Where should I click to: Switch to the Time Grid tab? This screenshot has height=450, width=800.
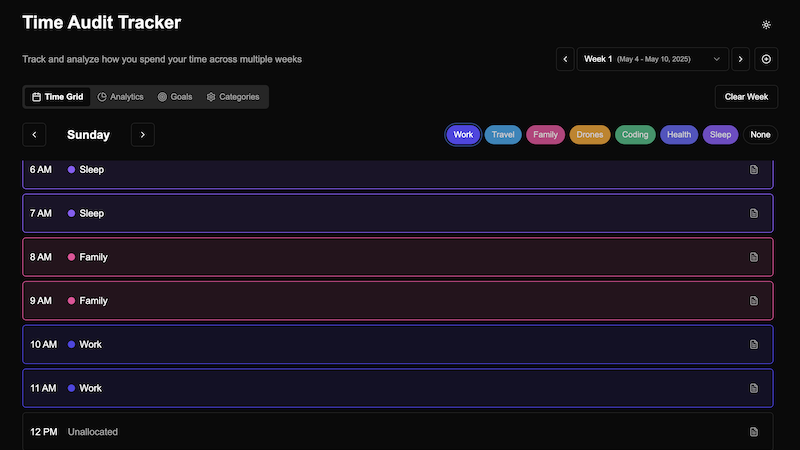[x=57, y=97]
